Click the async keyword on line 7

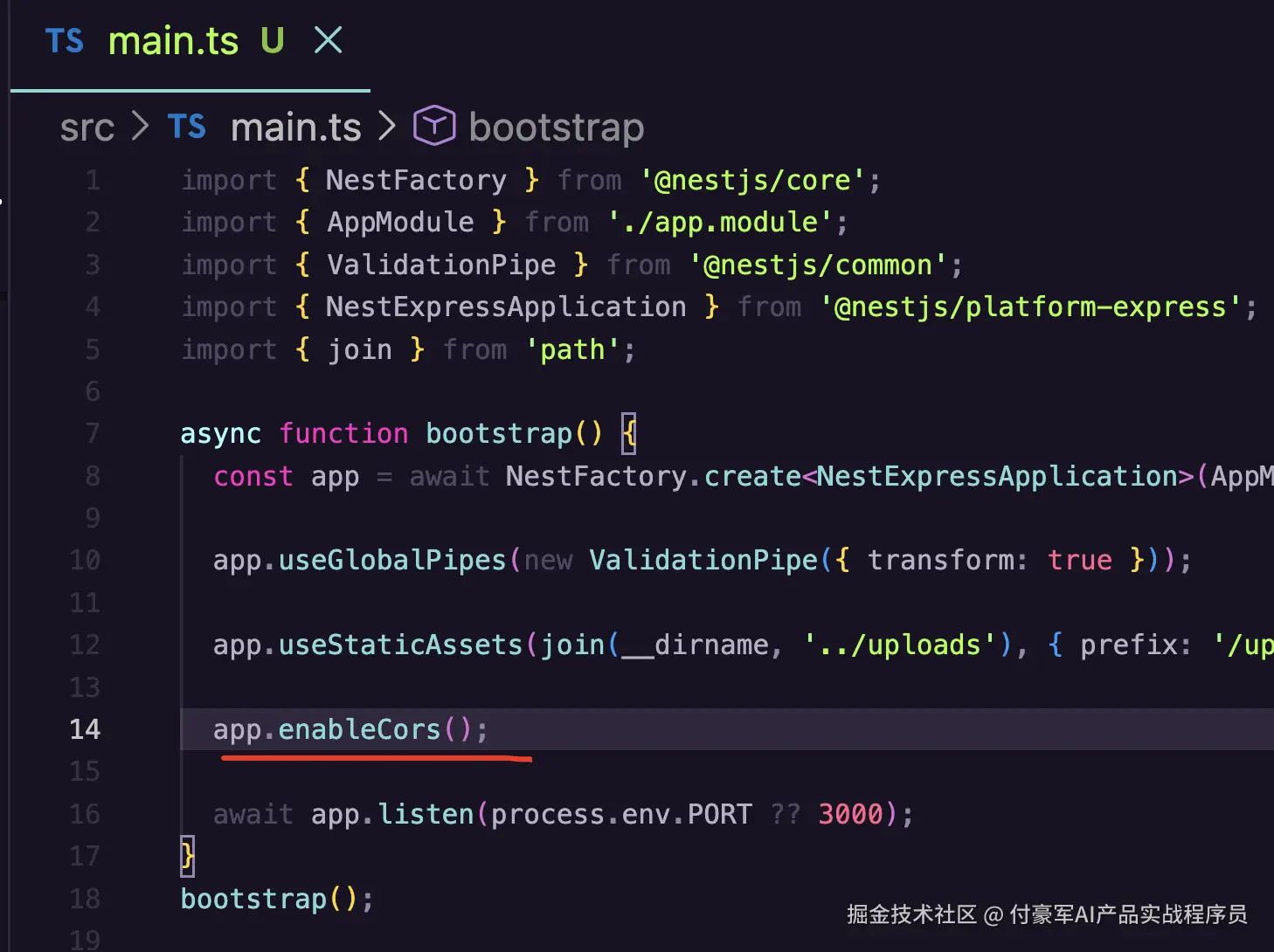click(x=220, y=433)
